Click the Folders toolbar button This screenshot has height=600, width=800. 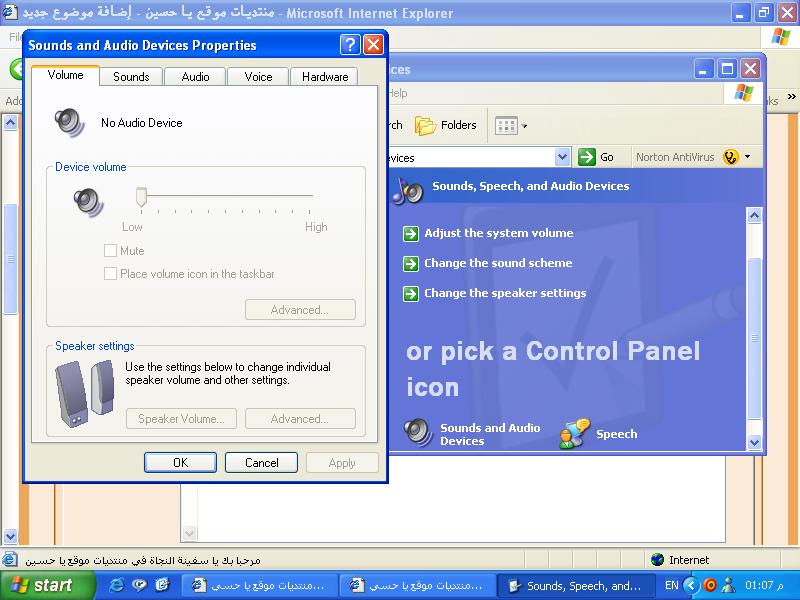coord(446,125)
